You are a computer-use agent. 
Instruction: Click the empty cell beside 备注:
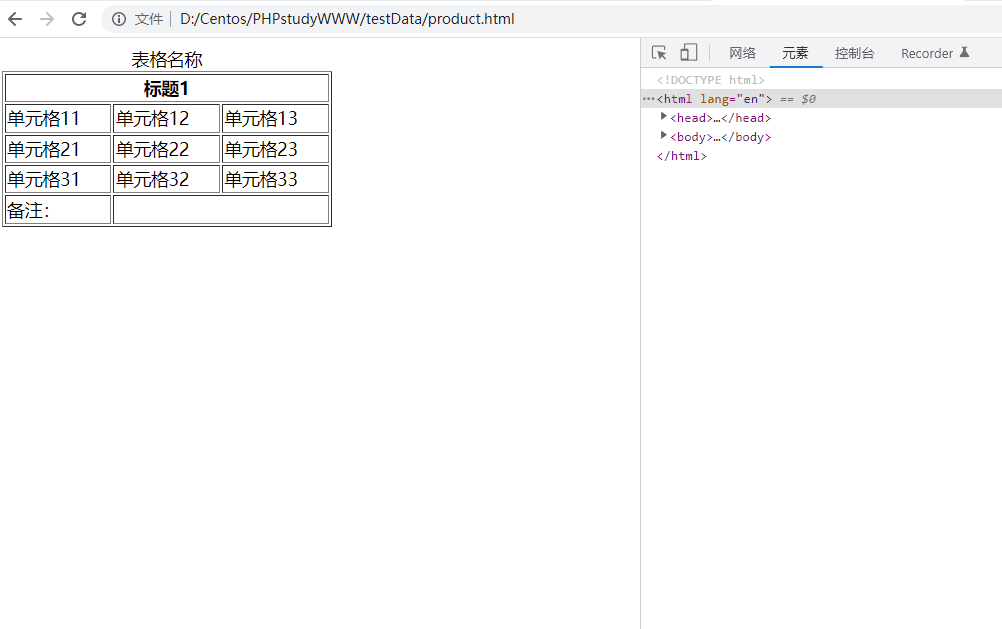tap(221, 210)
